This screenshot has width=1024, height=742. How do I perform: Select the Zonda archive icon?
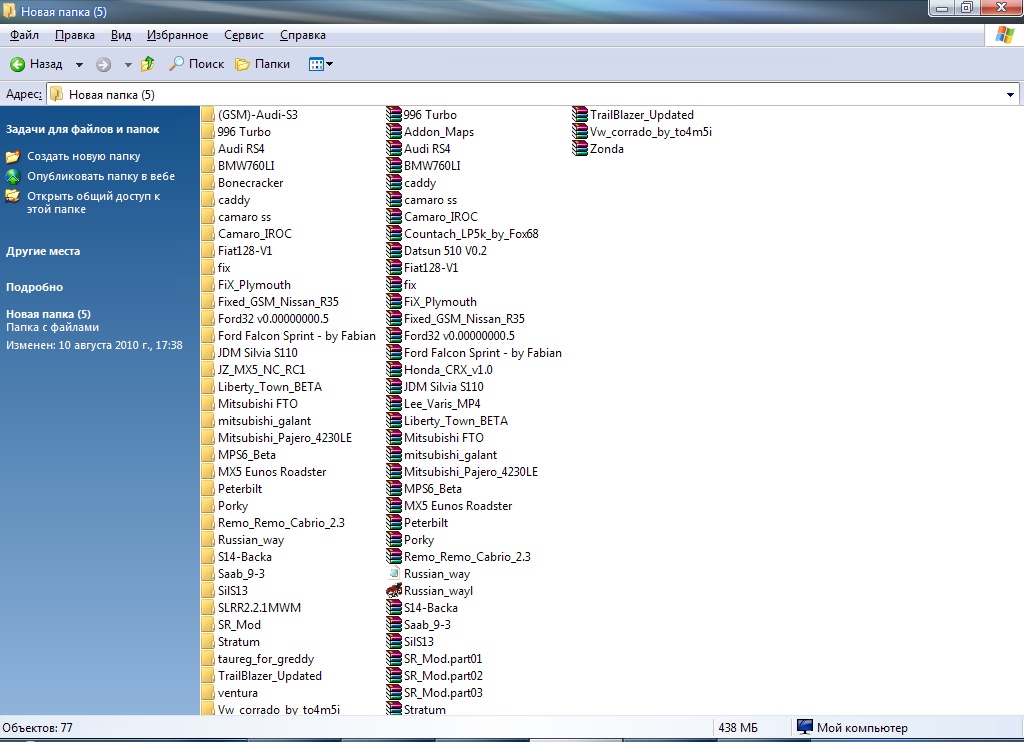tap(580, 149)
